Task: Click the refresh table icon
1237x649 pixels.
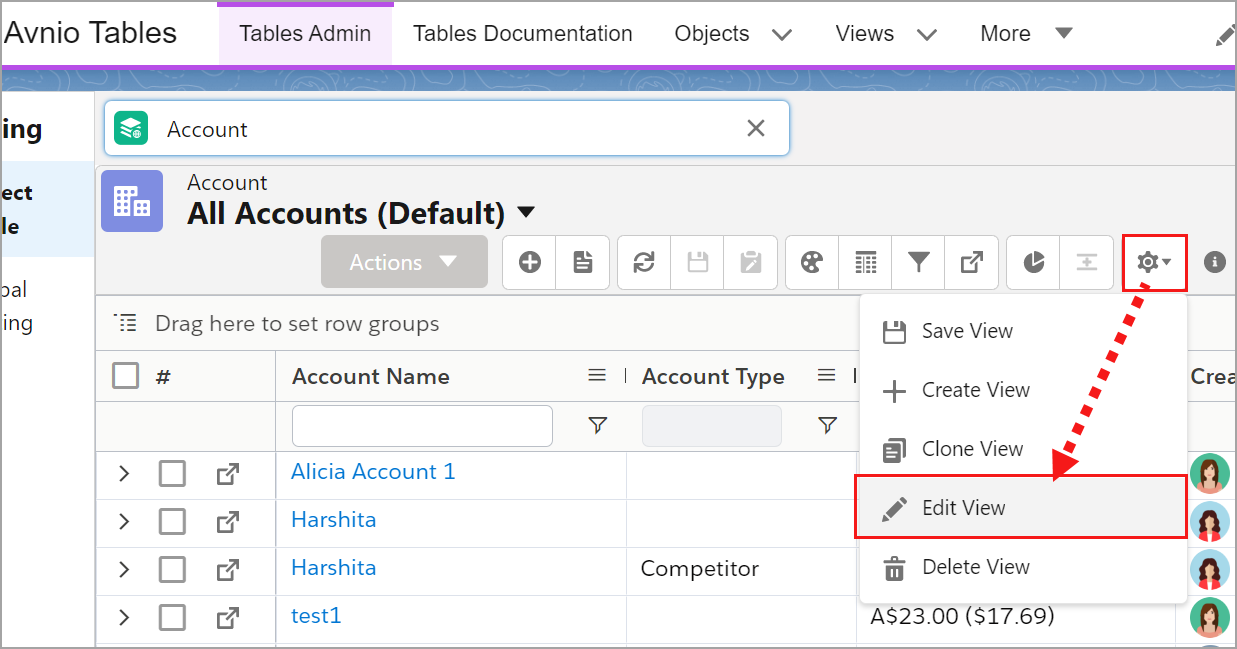Action: 644,262
